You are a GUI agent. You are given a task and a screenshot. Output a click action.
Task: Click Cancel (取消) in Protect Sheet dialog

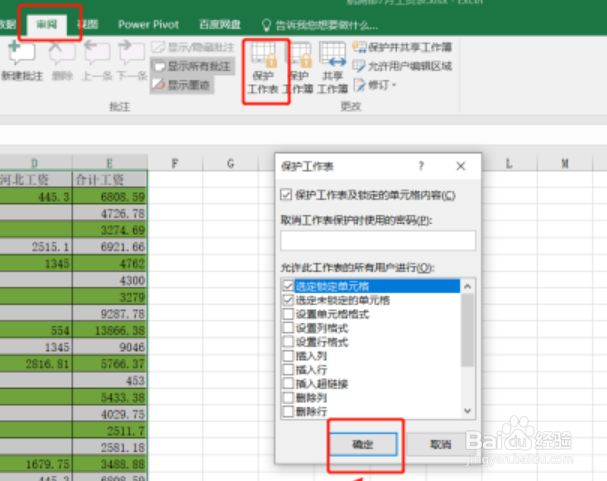tap(441, 444)
